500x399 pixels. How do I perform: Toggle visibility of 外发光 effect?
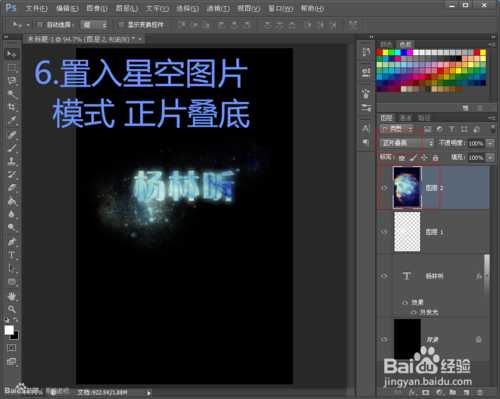tap(414, 312)
